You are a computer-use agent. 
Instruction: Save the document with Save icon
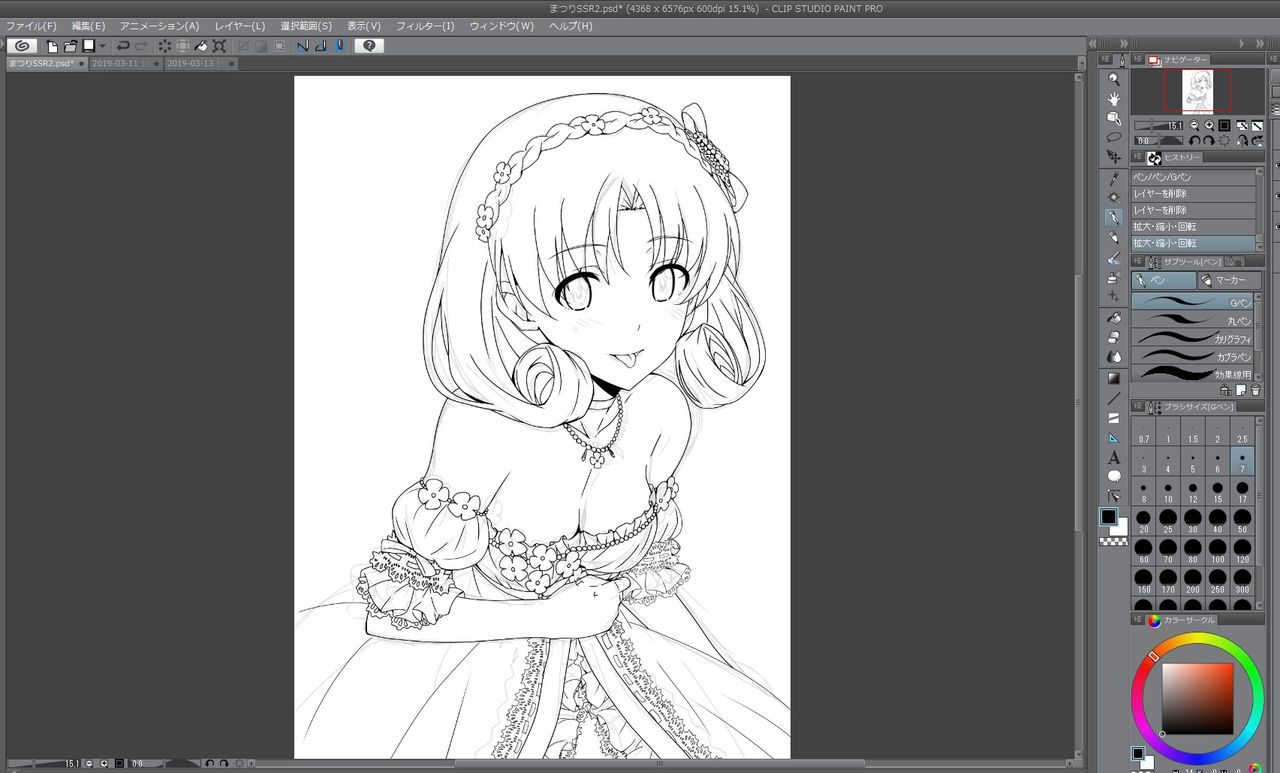(x=88, y=46)
